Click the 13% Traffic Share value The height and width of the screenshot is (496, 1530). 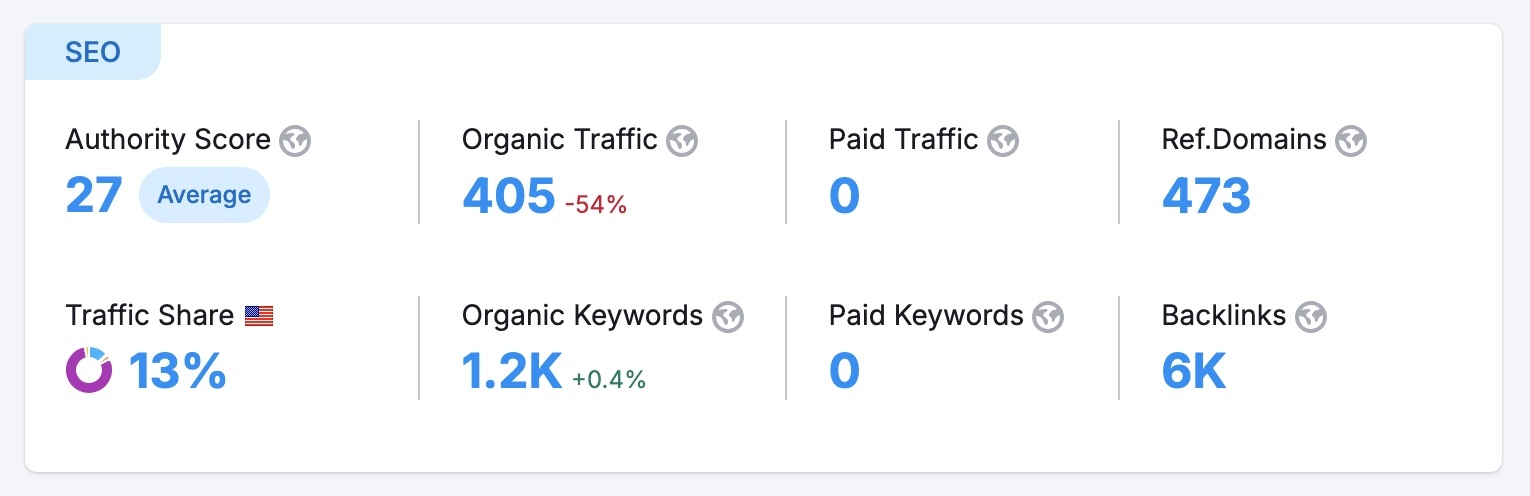point(178,372)
